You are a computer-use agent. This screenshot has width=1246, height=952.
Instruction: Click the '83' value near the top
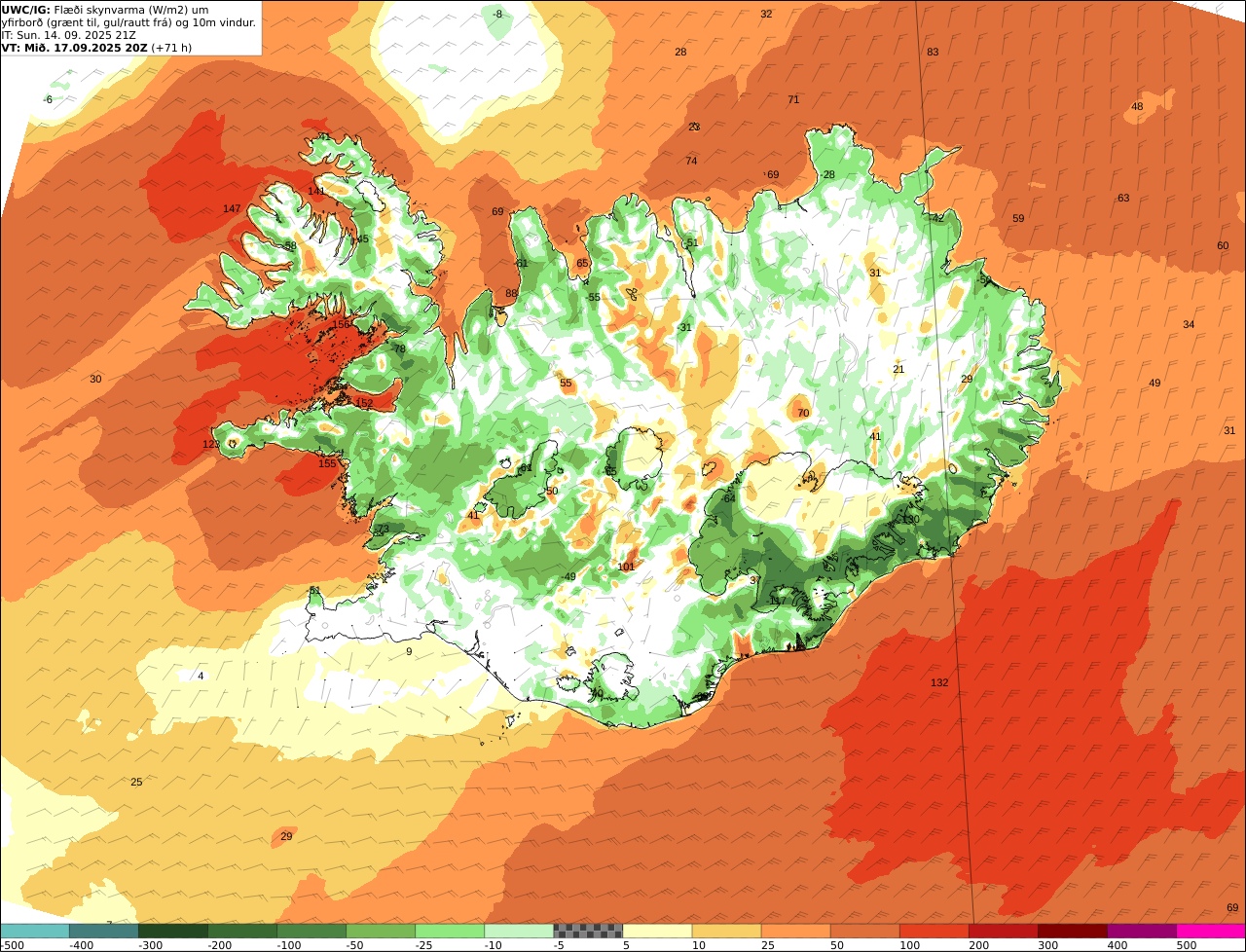click(933, 53)
